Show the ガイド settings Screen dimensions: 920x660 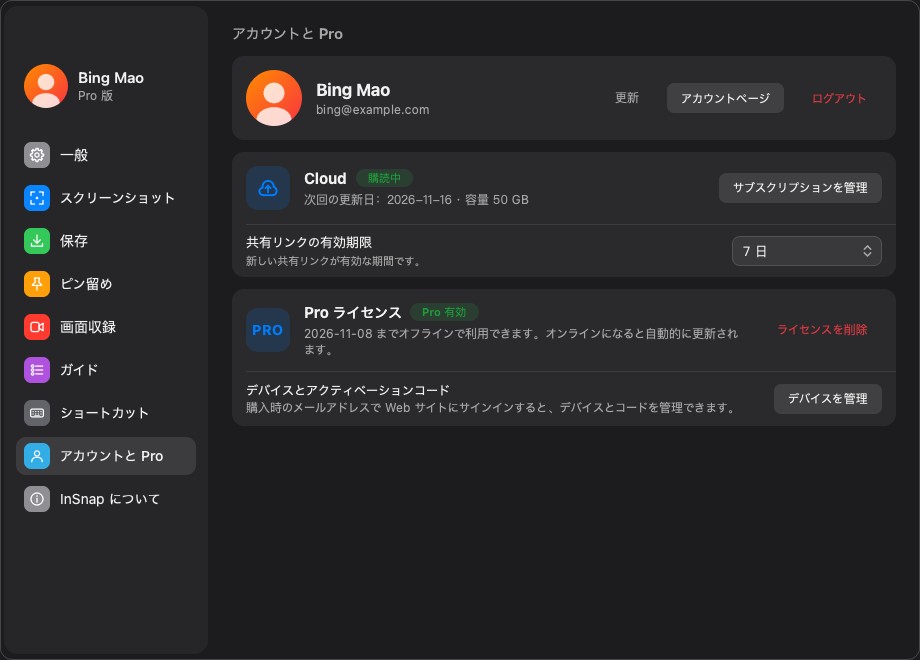click(x=106, y=370)
